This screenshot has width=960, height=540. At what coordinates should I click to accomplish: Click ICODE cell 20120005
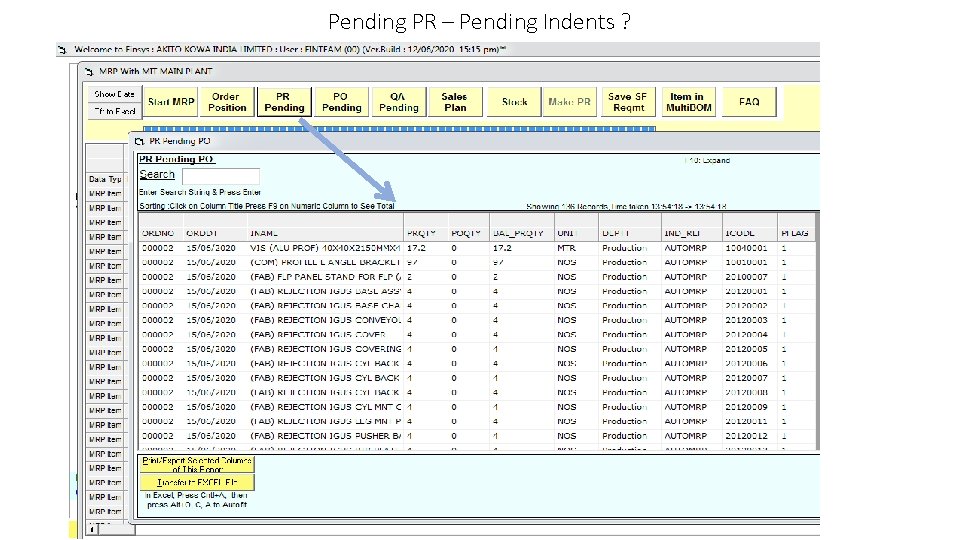[x=746, y=349]
